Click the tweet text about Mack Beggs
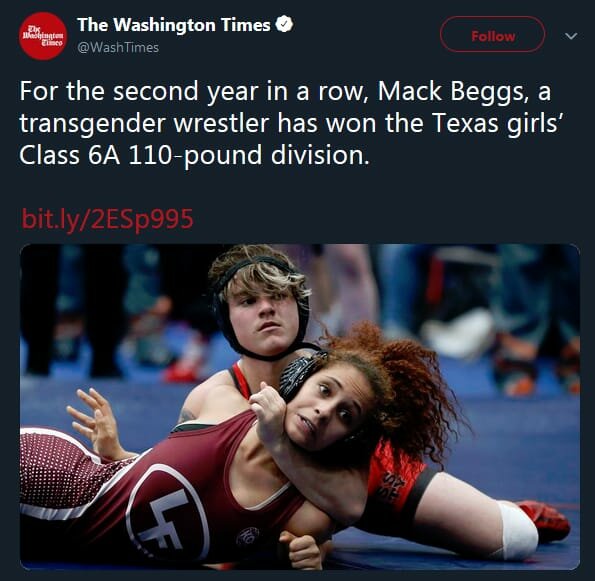Viewport: 595px width, 581px height. point(290,123)
